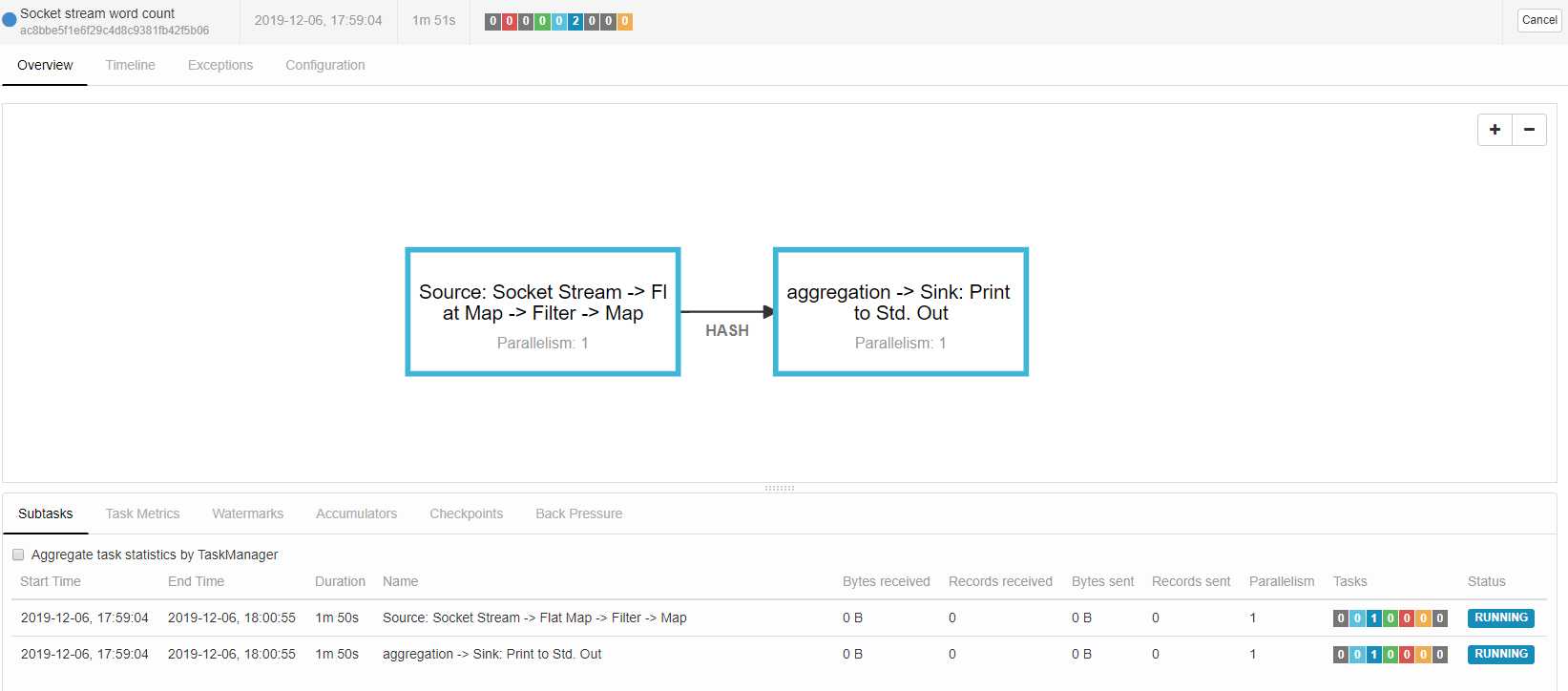This screenshot has height=691, width=1568.
Task: Click the RUNNING badge for the Source task
Action: click(1500, 618)
